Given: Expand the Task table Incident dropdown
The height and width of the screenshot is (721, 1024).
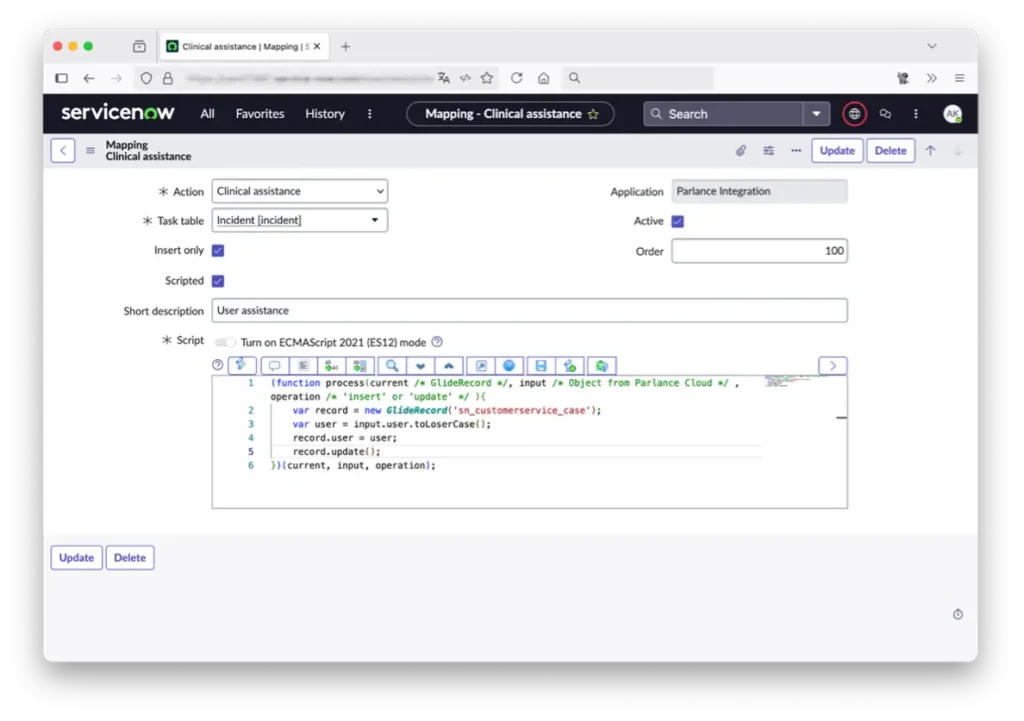Looking at the screenshot, I should point(300,220).
